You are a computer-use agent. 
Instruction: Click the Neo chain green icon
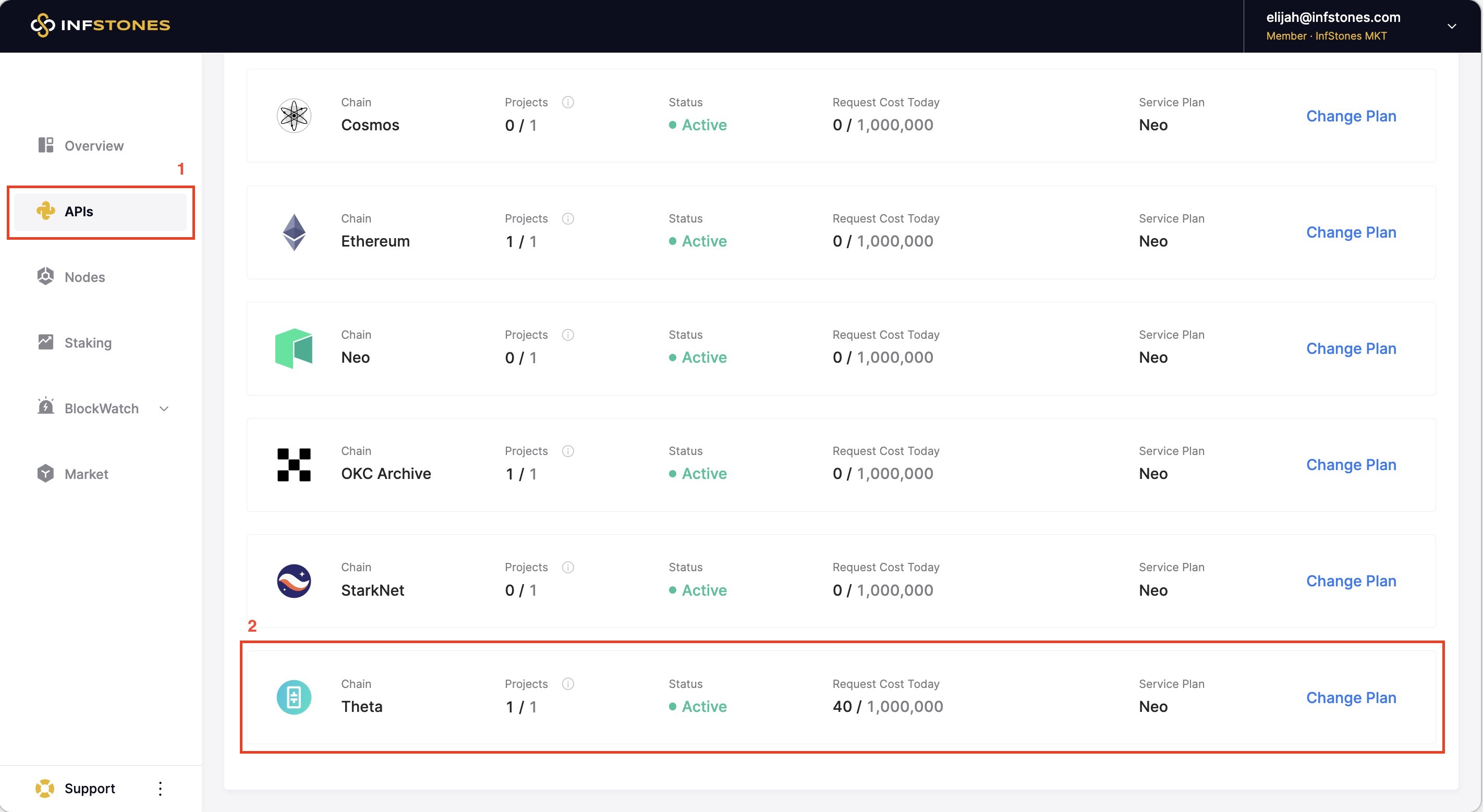pos(294,348)
